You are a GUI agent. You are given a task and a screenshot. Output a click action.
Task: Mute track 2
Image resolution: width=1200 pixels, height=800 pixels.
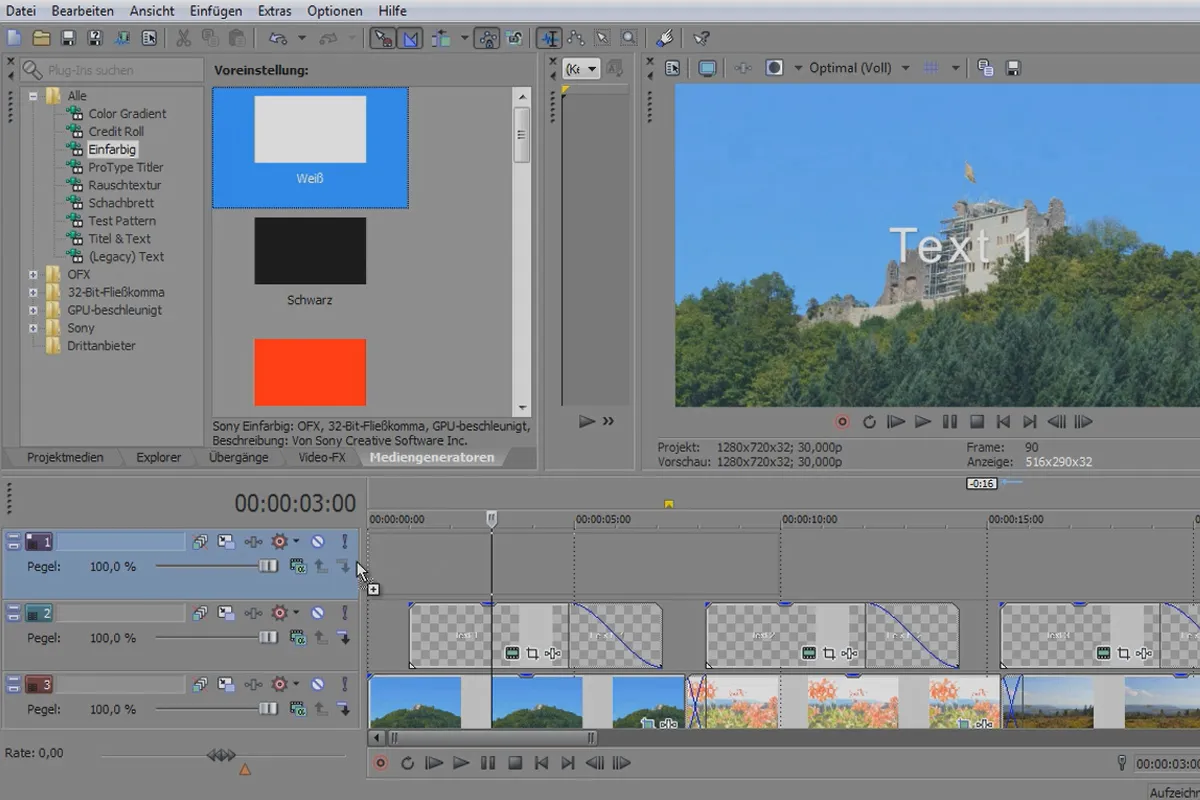click(317, 613)
